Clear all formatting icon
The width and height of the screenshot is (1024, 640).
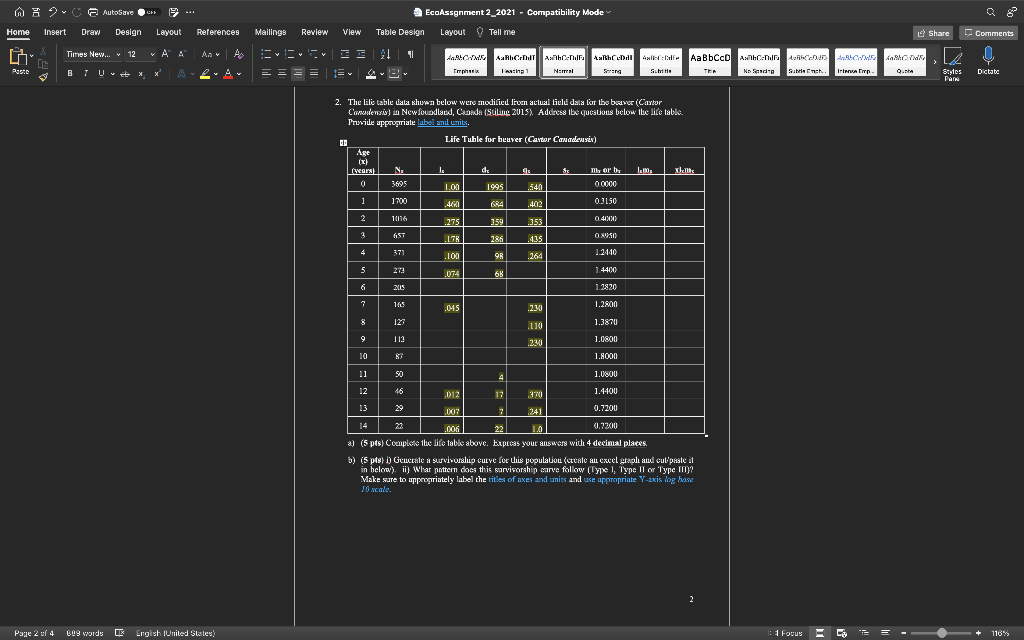point(238,54)
